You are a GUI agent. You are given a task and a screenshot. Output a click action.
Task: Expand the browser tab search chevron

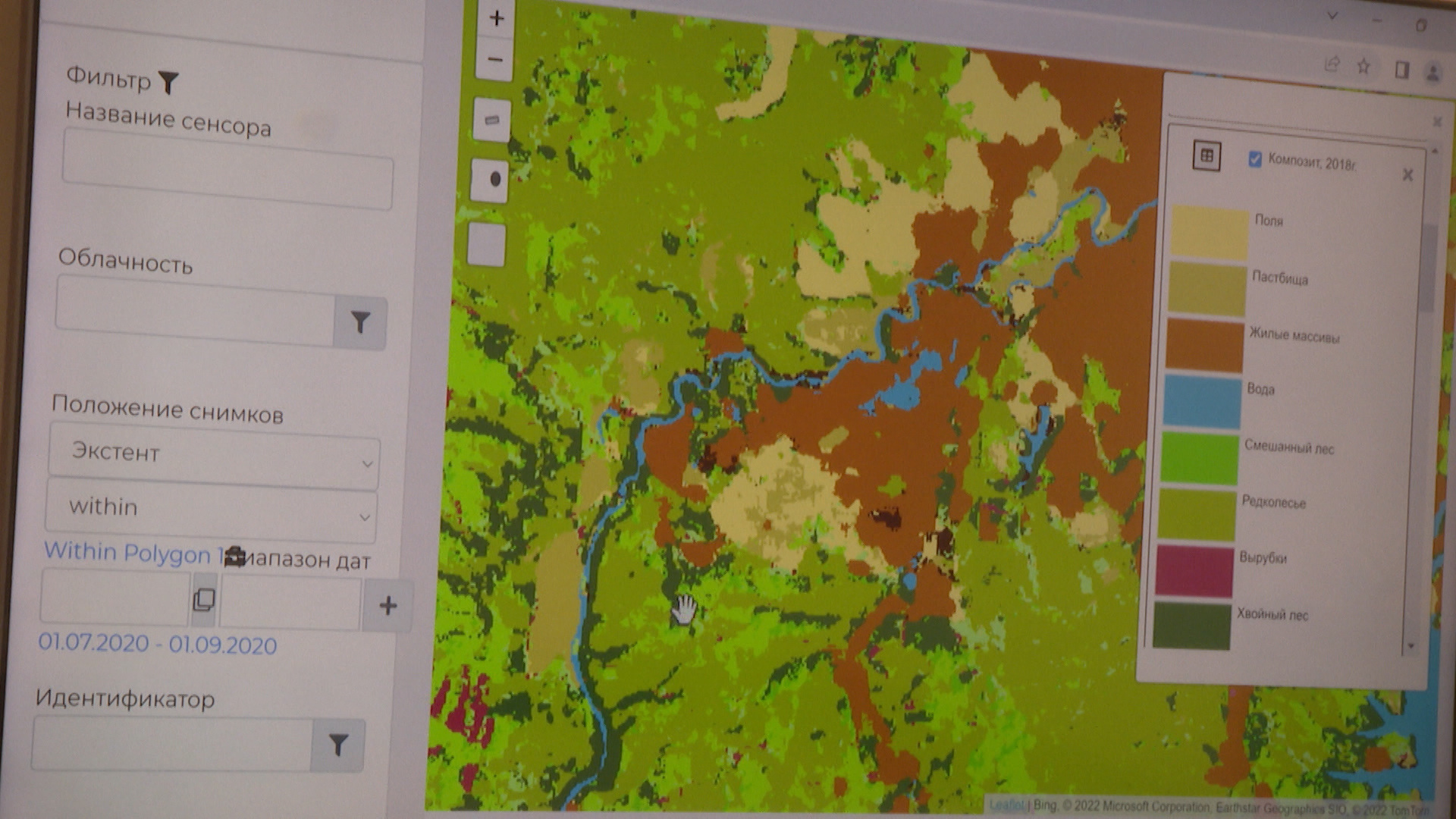(1332, 16)
